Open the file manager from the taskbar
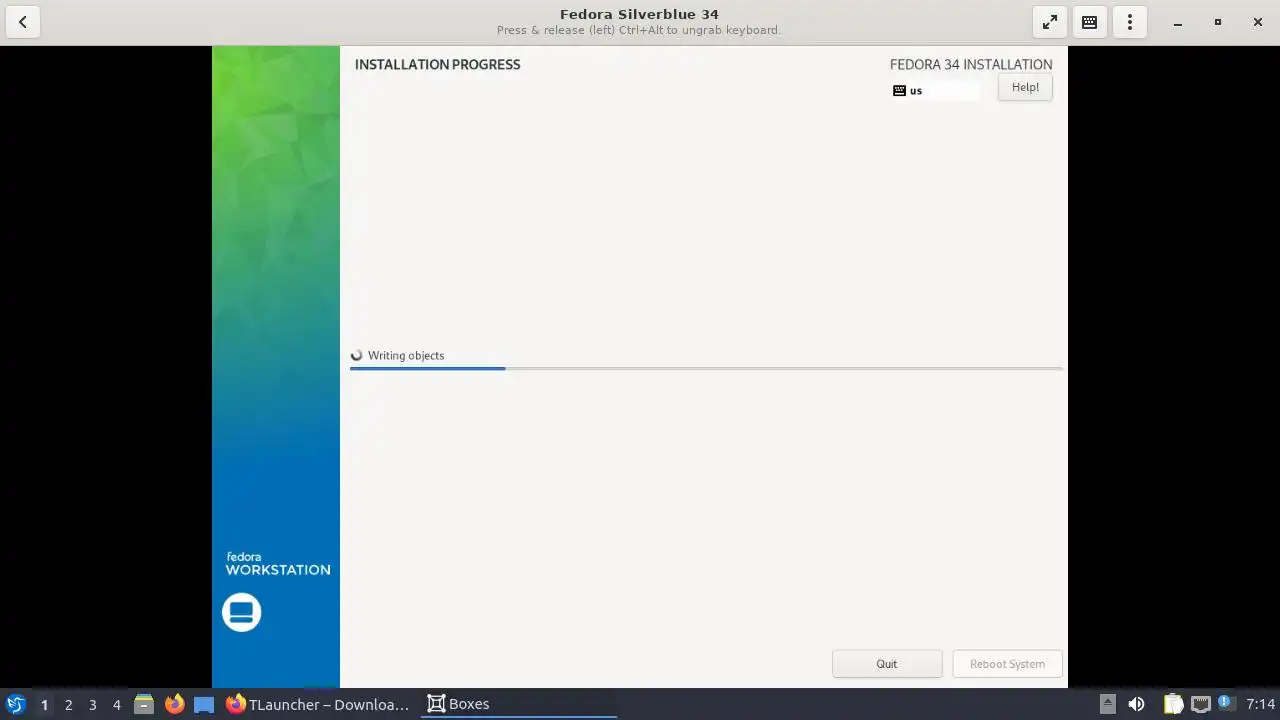This screenshot has width=1280, height=720. [144, 704]
